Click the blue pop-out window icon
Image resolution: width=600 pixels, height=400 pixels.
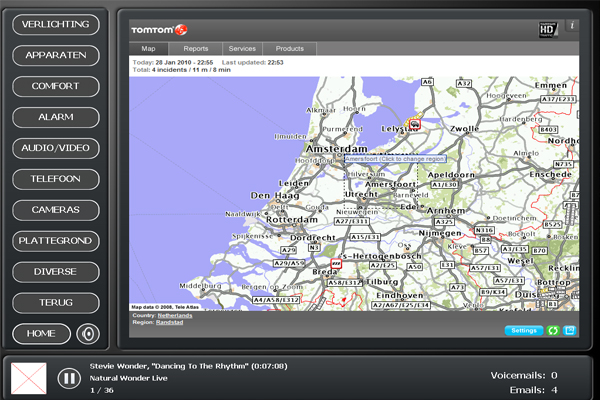[x=570, y=330]
